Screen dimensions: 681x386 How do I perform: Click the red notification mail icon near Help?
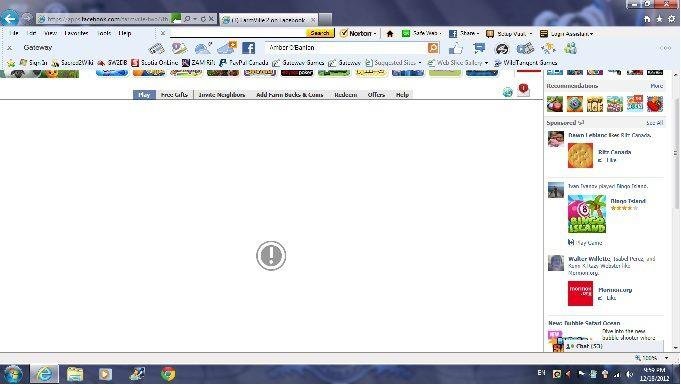[x=523, y=90]
